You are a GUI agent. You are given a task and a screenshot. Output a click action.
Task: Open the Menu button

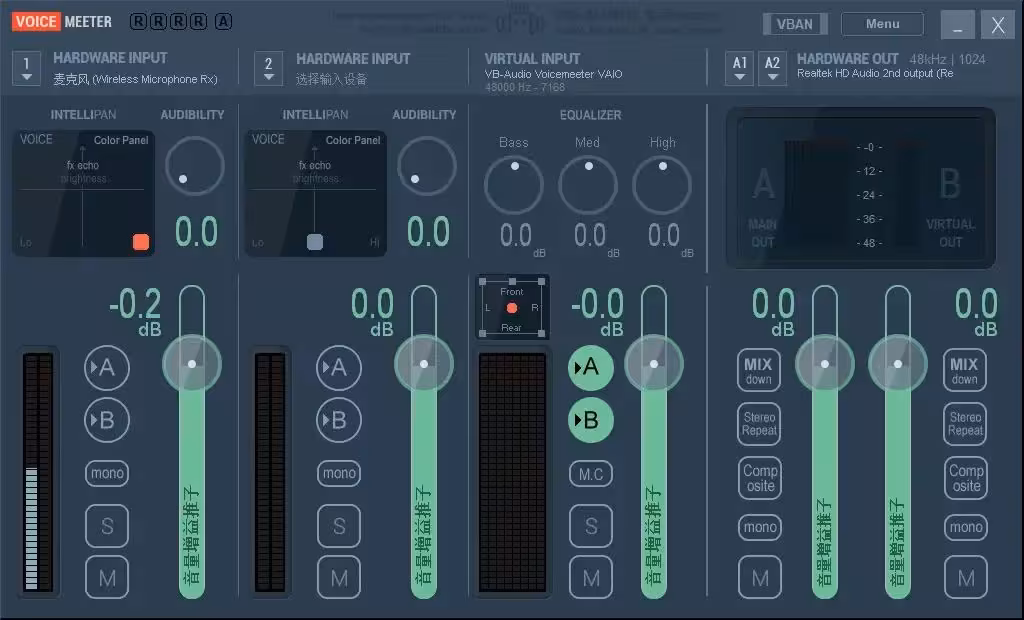coord(882,24)
